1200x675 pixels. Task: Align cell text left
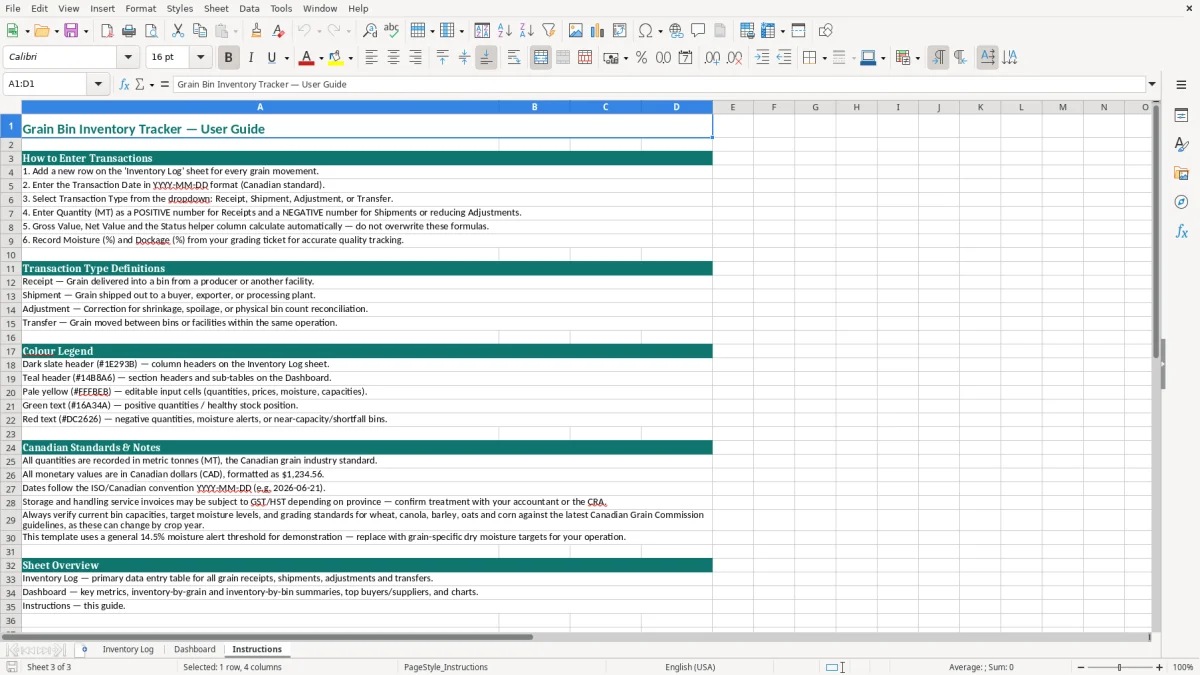(371, 58)
